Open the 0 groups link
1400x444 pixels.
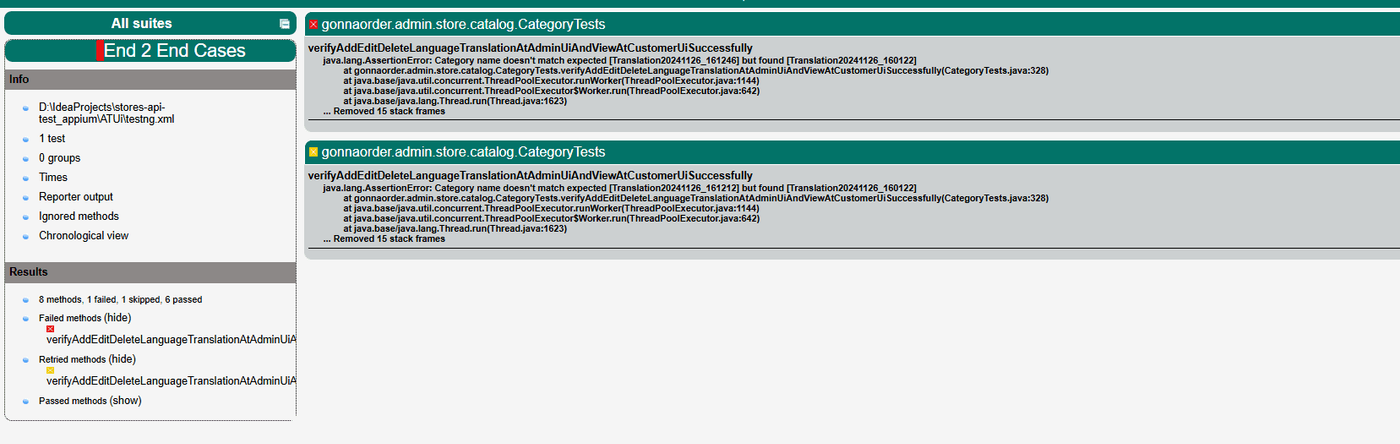tap(59, 158)
